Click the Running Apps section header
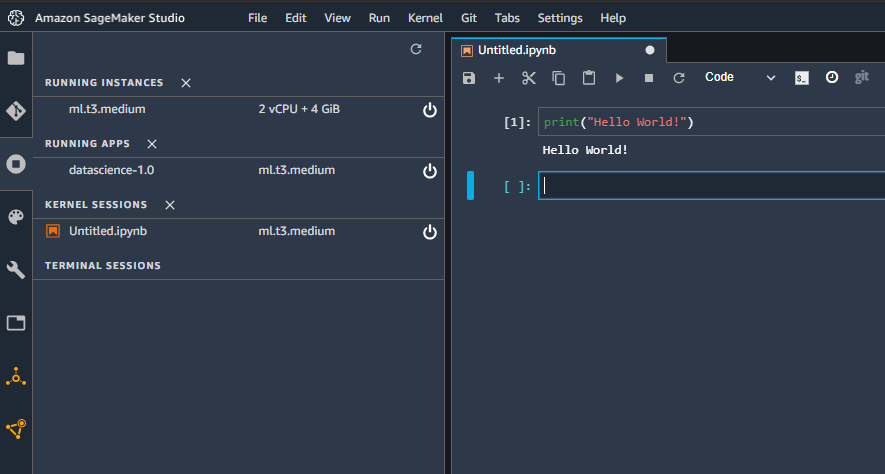The height and width of the screenshot is (474, 885). pos(87,144)
